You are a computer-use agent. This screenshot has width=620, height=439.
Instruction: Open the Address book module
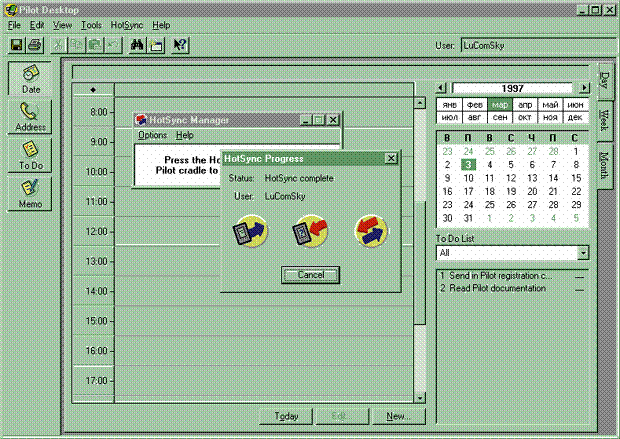(30, 117)
